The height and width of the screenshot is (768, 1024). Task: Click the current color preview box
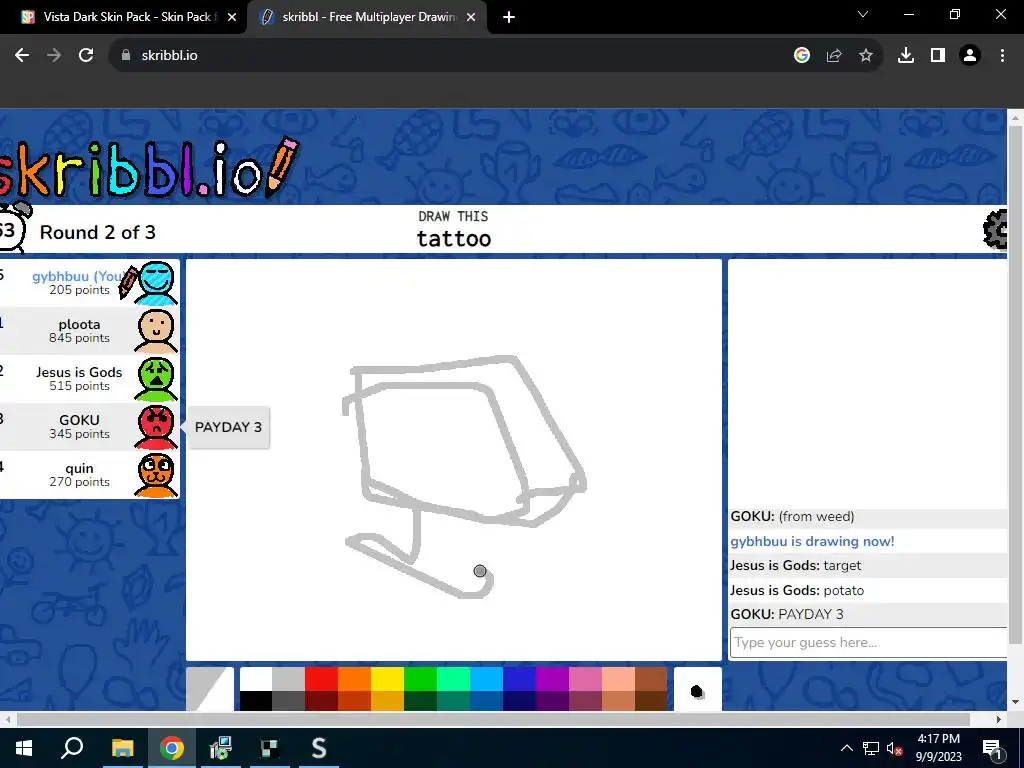coord(210,689)
